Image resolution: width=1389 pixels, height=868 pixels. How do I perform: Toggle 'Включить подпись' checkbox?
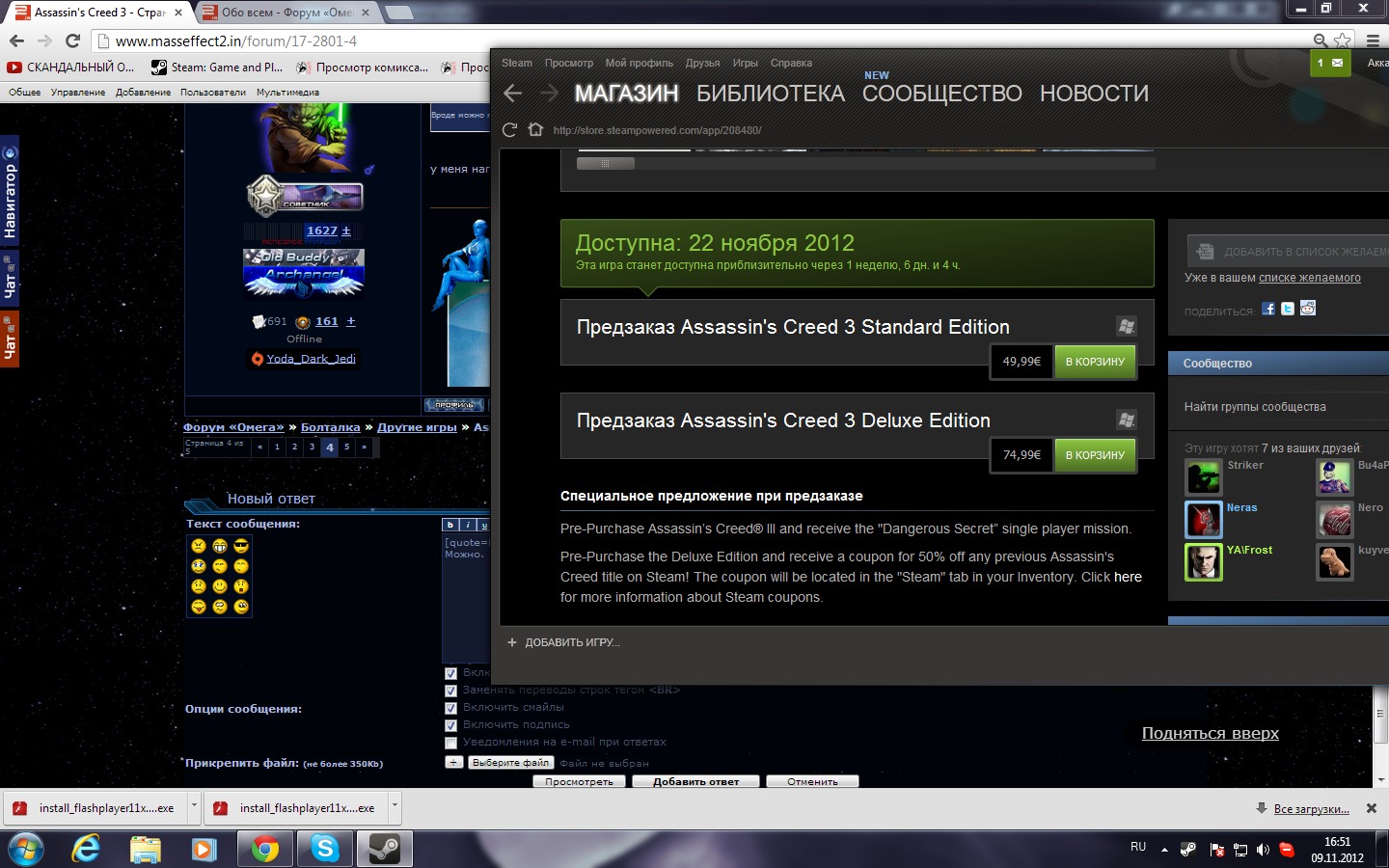click(450, 725)
